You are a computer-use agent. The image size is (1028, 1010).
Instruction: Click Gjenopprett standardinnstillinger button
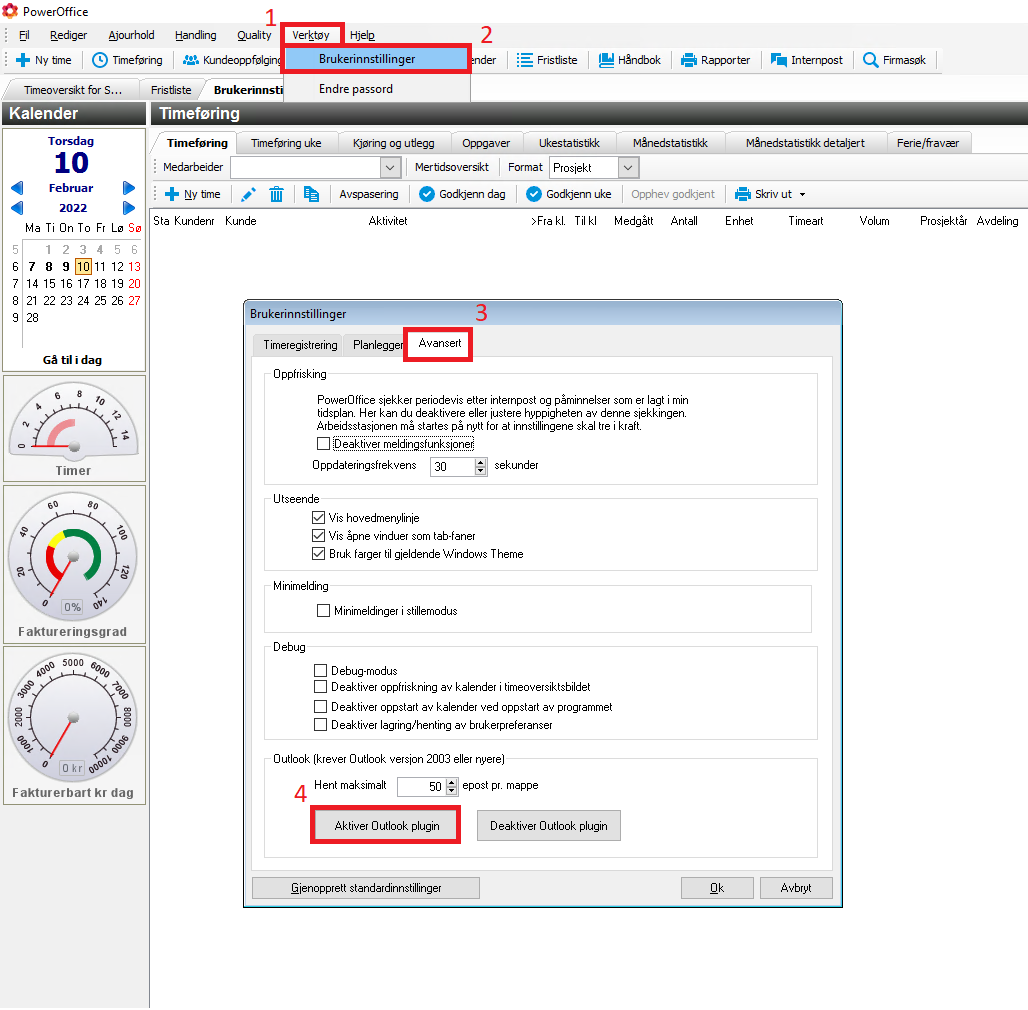pyautogui.click(x=366, y=888)
